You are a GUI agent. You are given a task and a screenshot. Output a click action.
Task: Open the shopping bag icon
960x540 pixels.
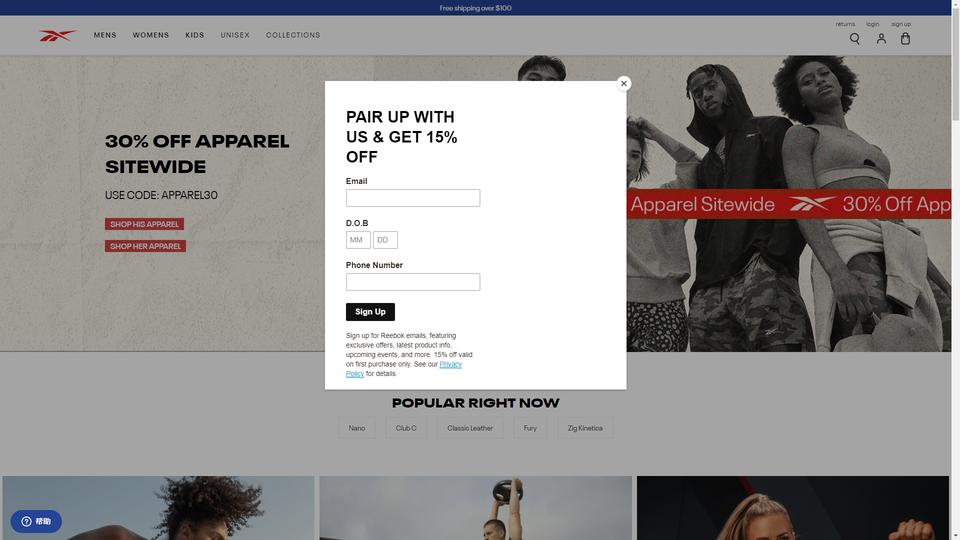click(x=905, y=39)
